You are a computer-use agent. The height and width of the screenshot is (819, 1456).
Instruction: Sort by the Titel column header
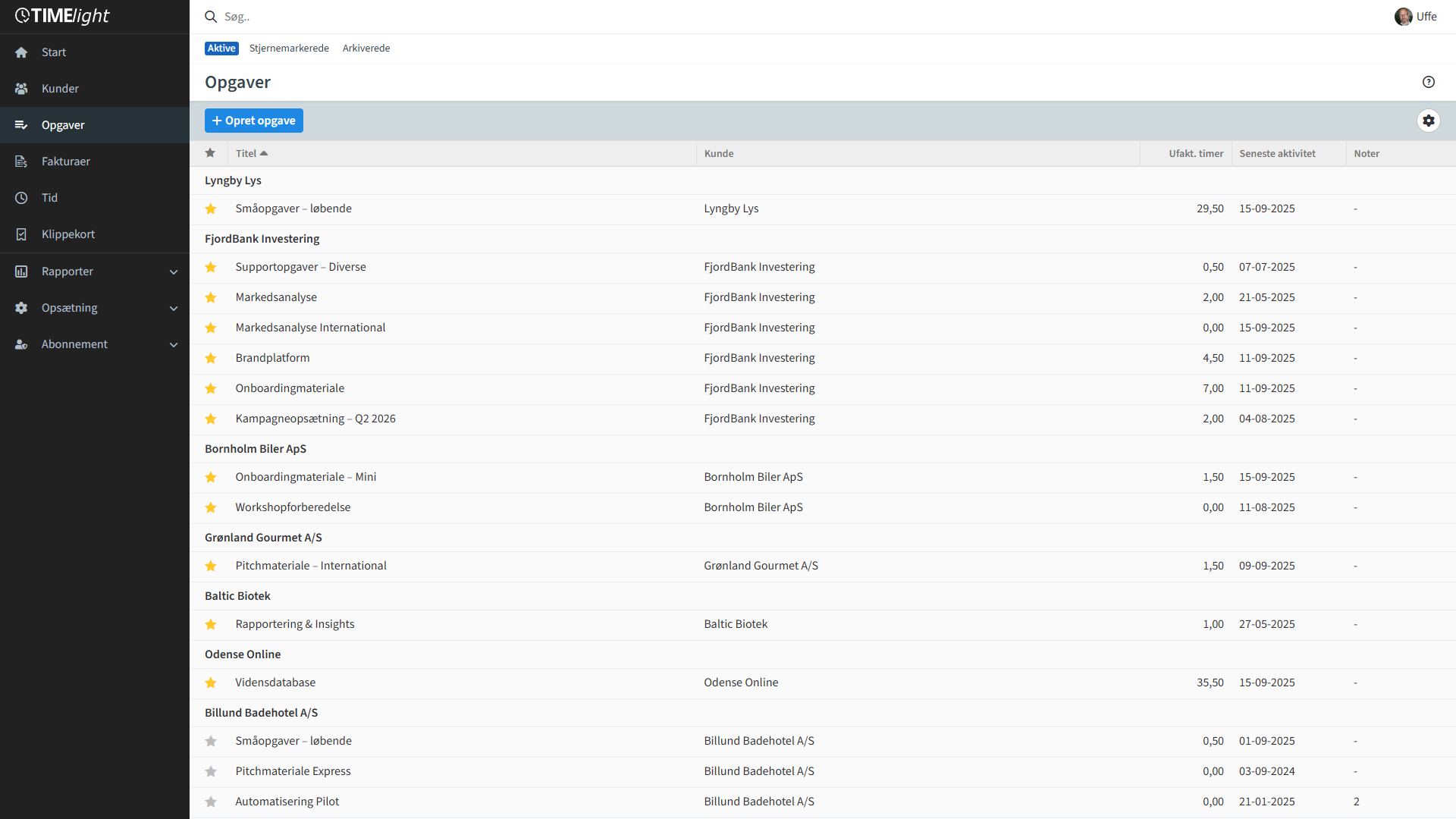point(246,153)
